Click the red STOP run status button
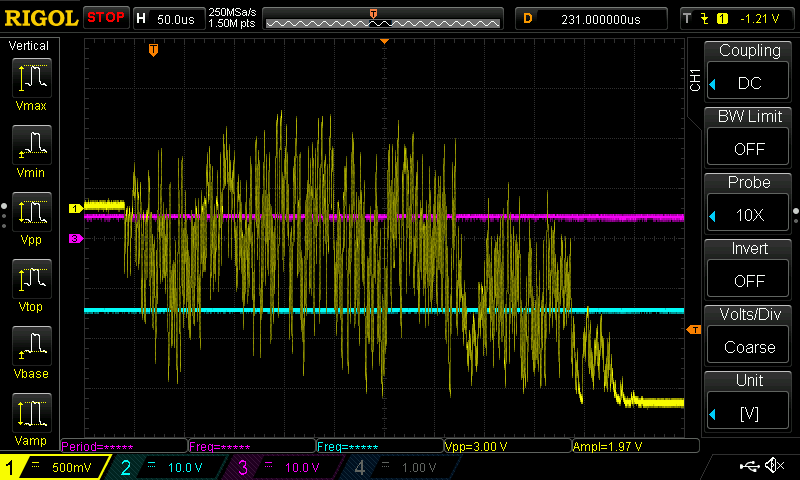This screenshot has width=800, height=480. tap(106, 18)
